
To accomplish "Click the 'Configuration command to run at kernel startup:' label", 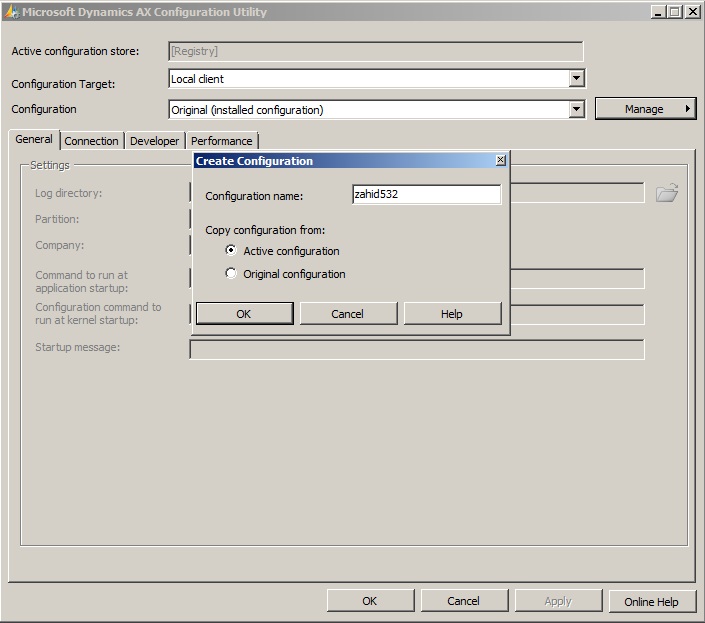I will tap(98, 314).
